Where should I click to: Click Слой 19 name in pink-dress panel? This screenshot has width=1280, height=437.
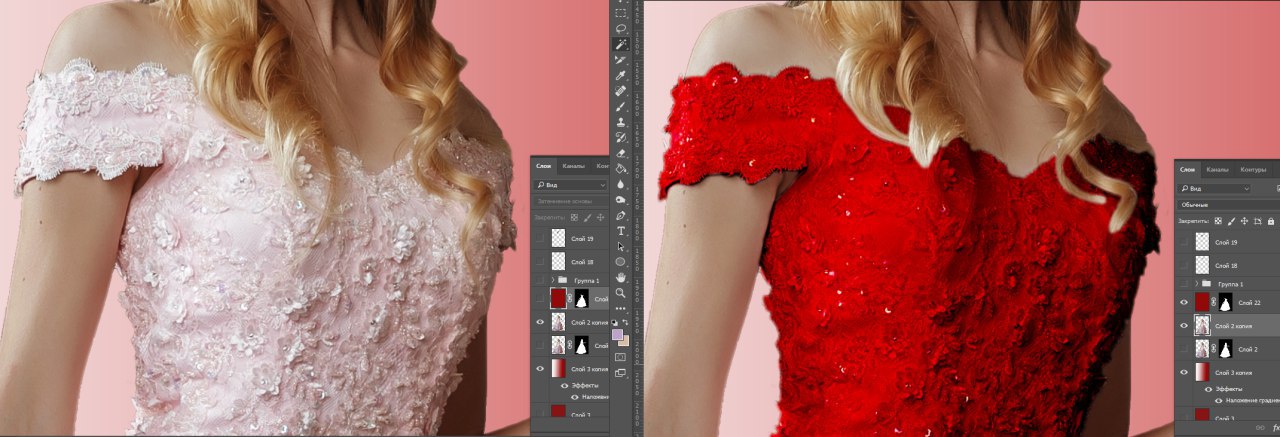[x=582, y=240]
